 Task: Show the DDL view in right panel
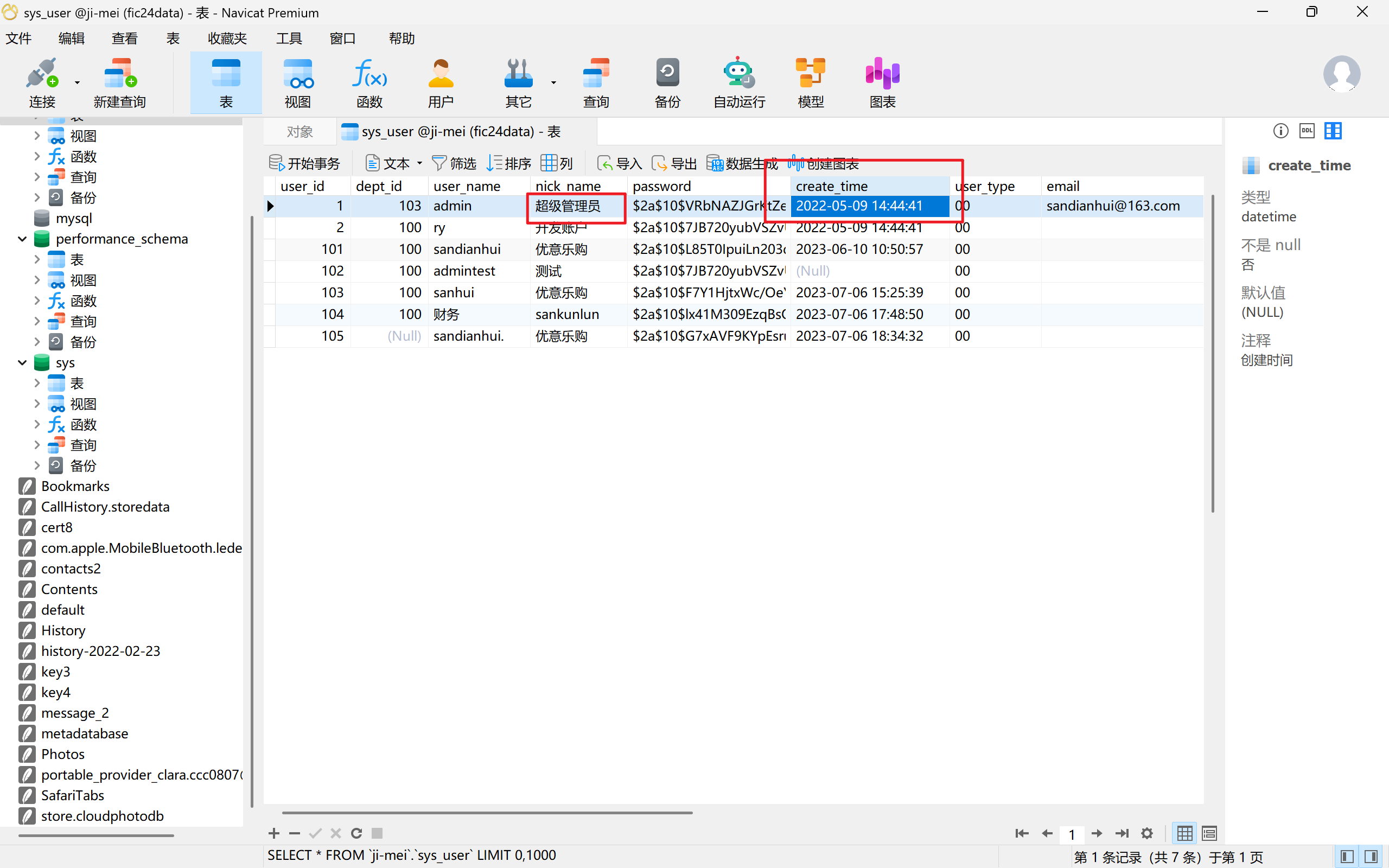[1307, 131]
